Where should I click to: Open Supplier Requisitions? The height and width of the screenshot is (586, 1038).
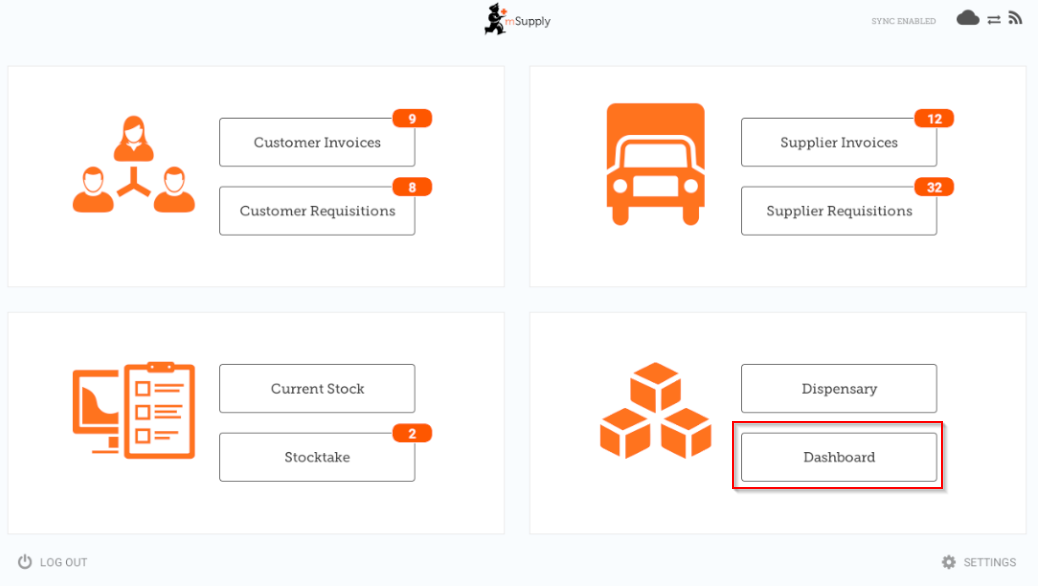click(838, 211)
